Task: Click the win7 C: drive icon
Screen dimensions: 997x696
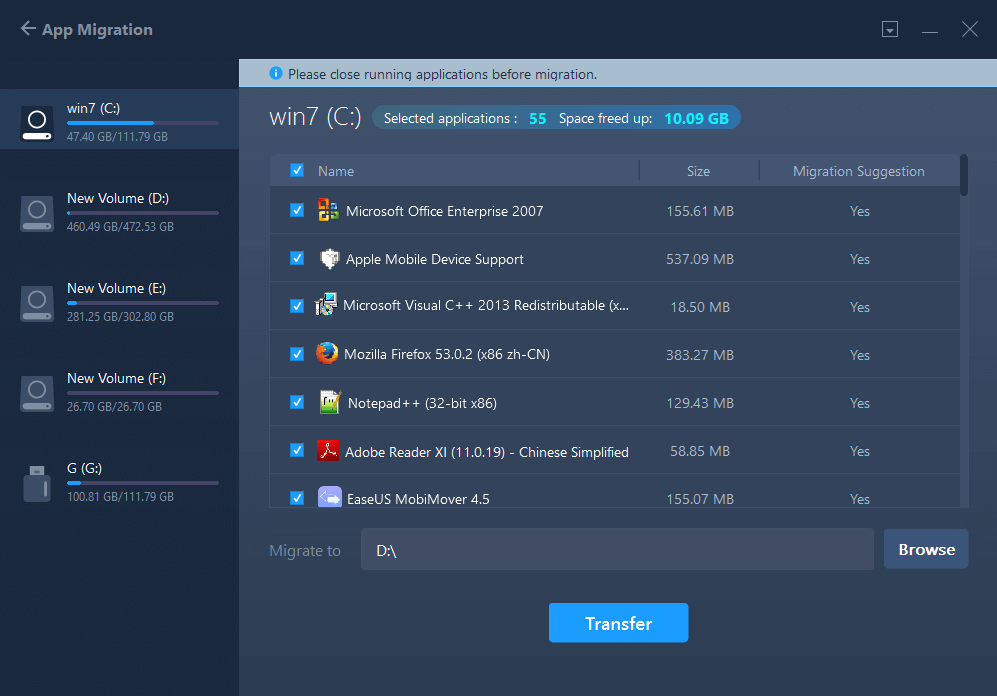Action: [x=36, y=120]
